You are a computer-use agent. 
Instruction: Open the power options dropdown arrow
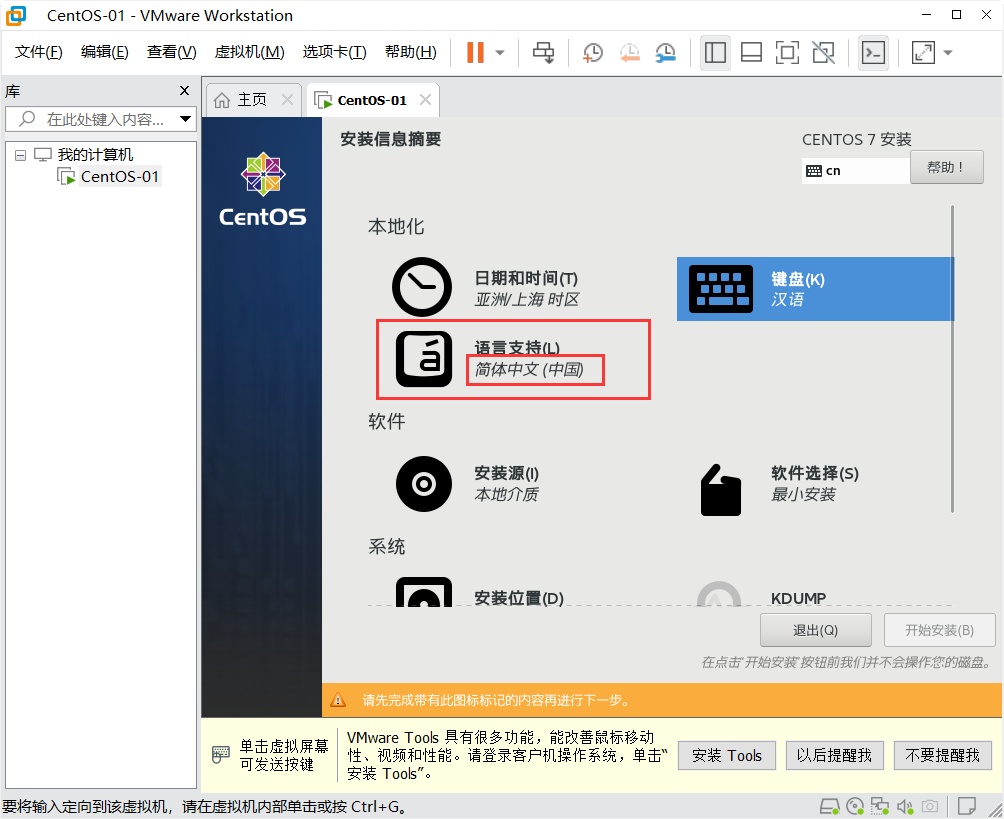point(500,53)
